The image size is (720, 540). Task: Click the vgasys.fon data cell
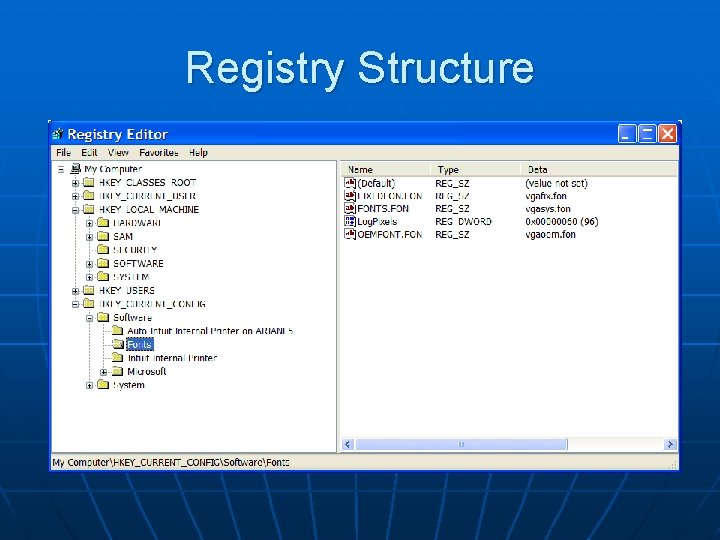[548, 208]
